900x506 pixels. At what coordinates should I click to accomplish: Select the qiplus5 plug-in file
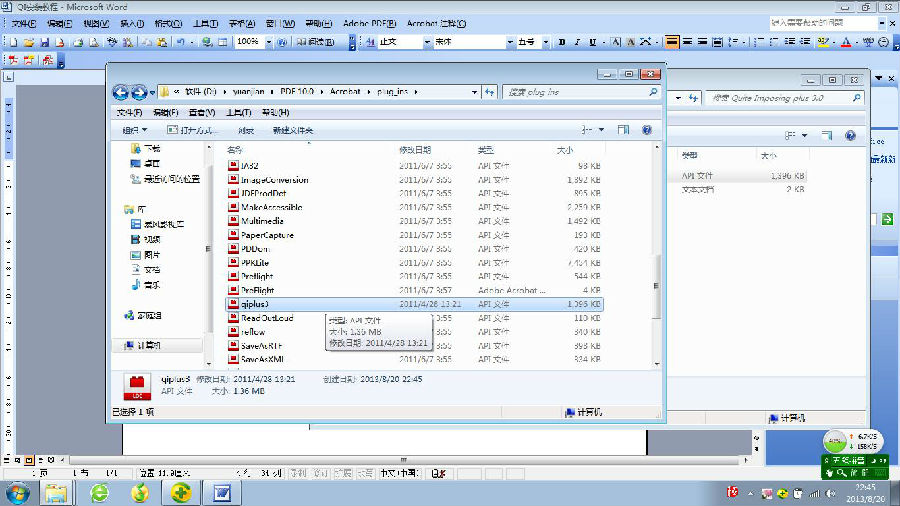254,304
